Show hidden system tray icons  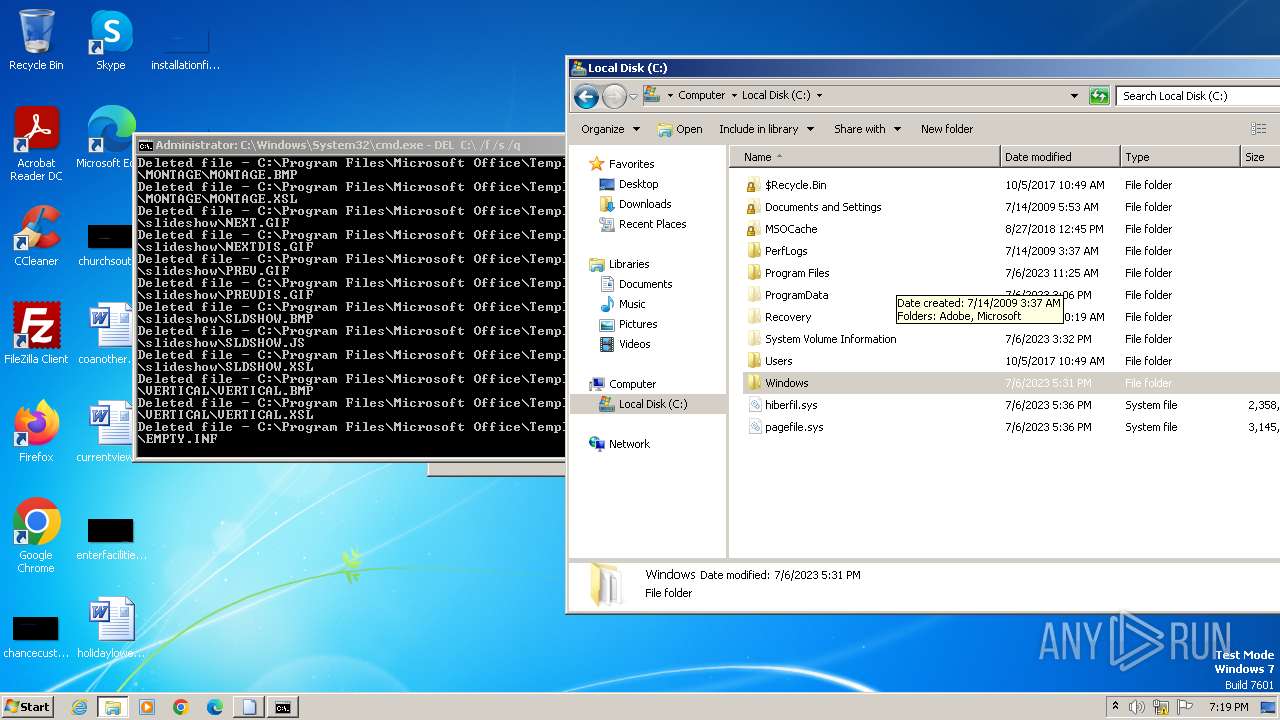pos(1115,707)
